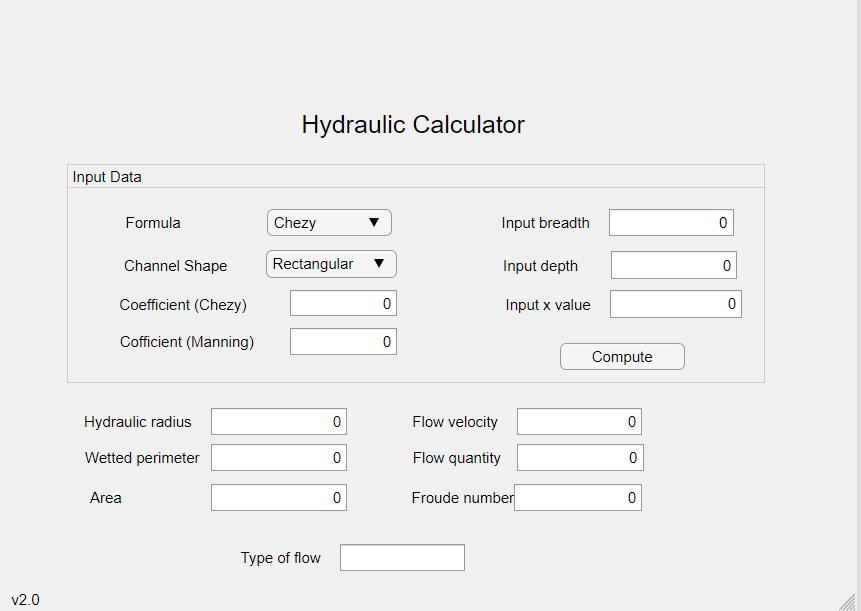Click the Coefficient (Chezy) input field
The width and height of the screenshot is (861, 611).
coord(343,304)
